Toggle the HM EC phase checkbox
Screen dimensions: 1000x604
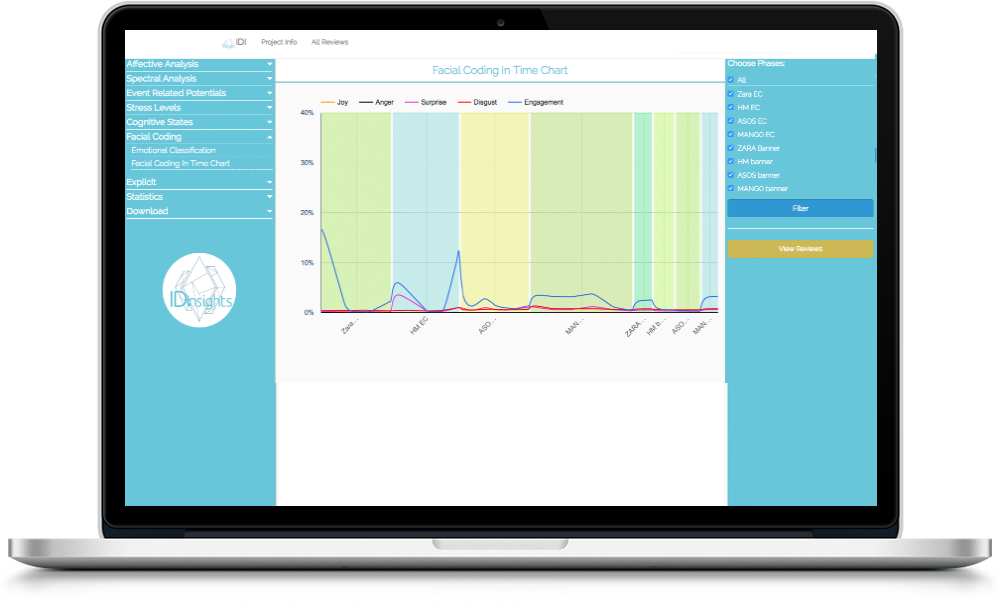click(x=731, y=107)
